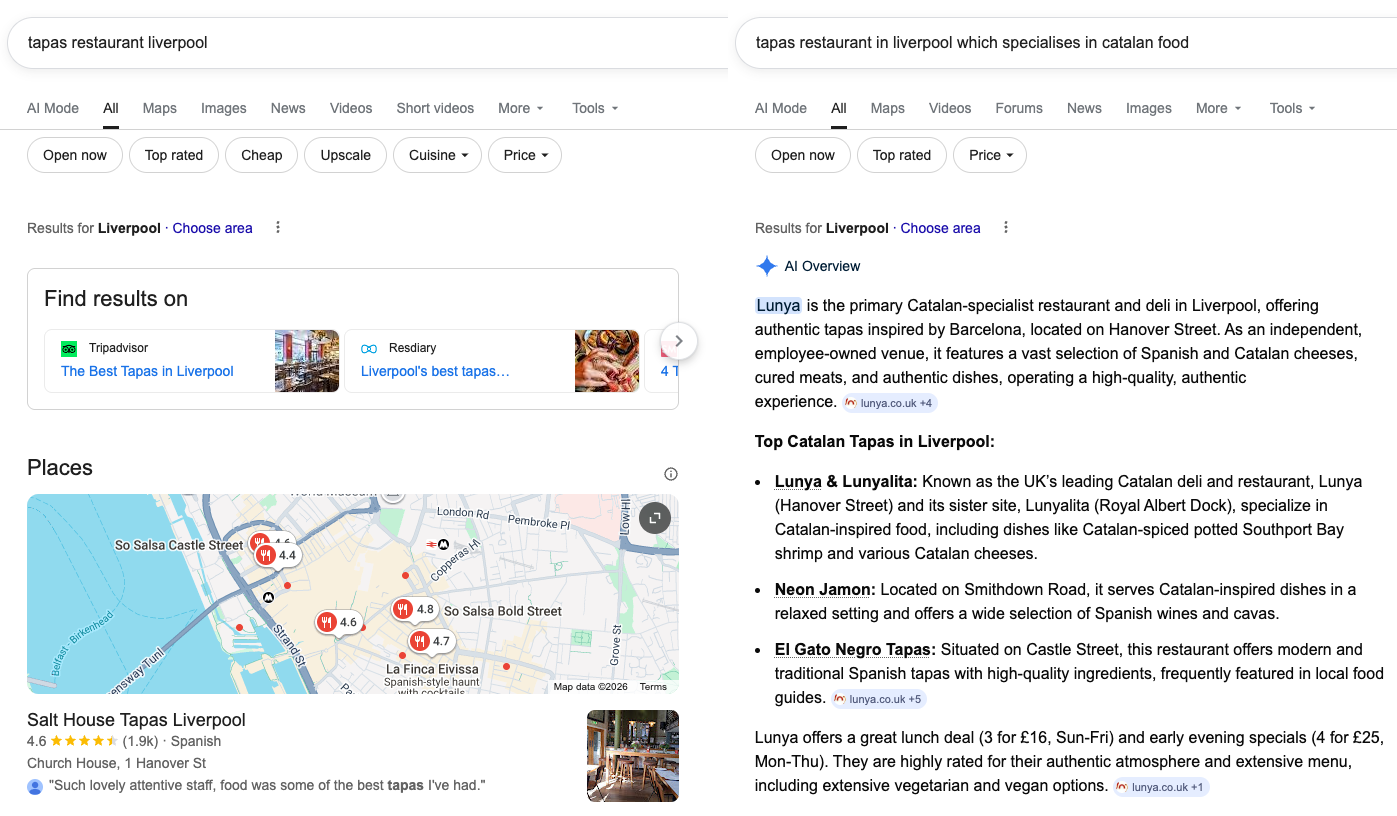Click the 4.8 rated map pin
This screenshot has width=1397, height=816.
tap(415, 608)
